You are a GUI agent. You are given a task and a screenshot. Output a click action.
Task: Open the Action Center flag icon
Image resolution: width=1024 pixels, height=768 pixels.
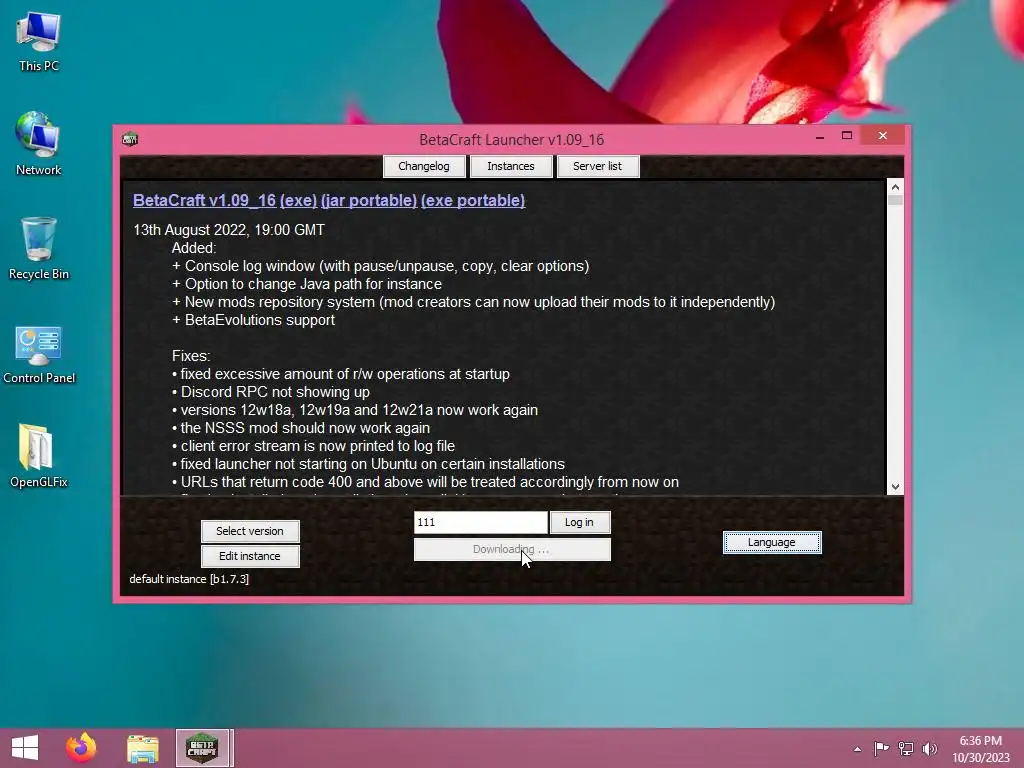coord(881,748)
